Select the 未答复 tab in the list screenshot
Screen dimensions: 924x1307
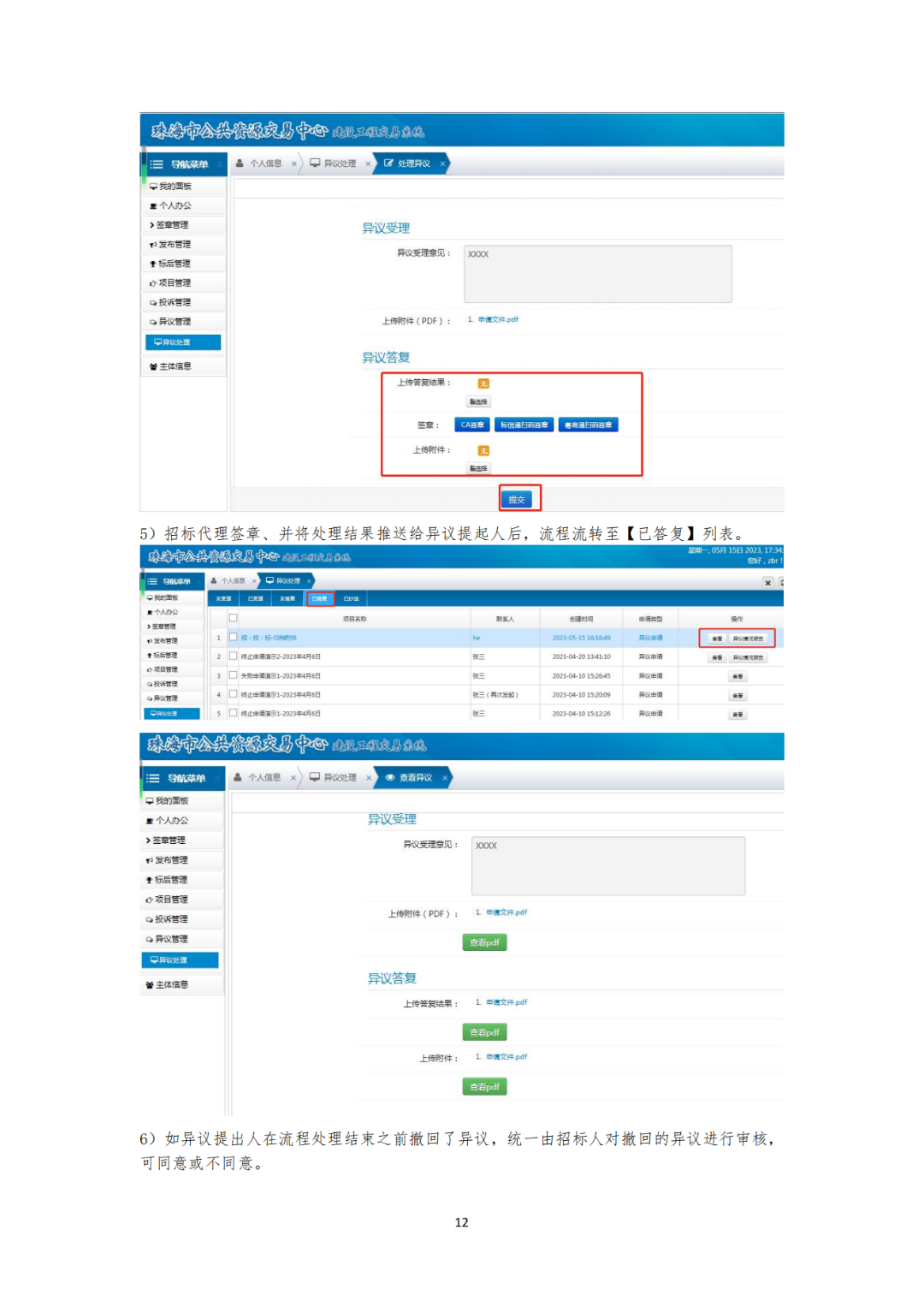pos(287,598)
